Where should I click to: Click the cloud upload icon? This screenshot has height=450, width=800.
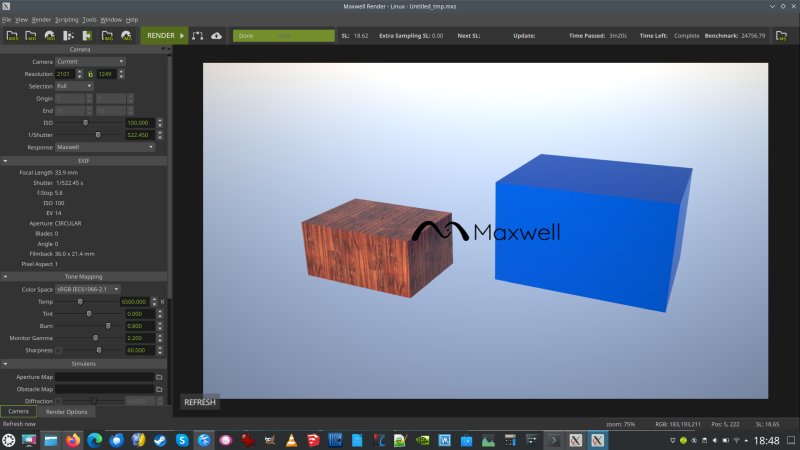point(217,35)
